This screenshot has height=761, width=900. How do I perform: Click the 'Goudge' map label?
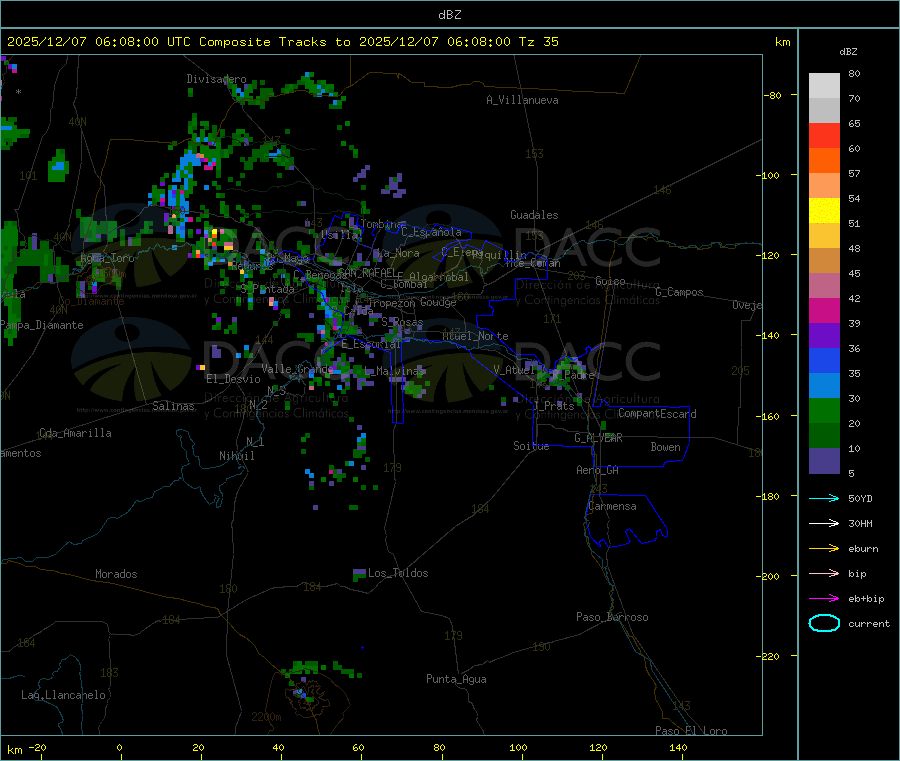pyautogui.click(x=438, y=302)
